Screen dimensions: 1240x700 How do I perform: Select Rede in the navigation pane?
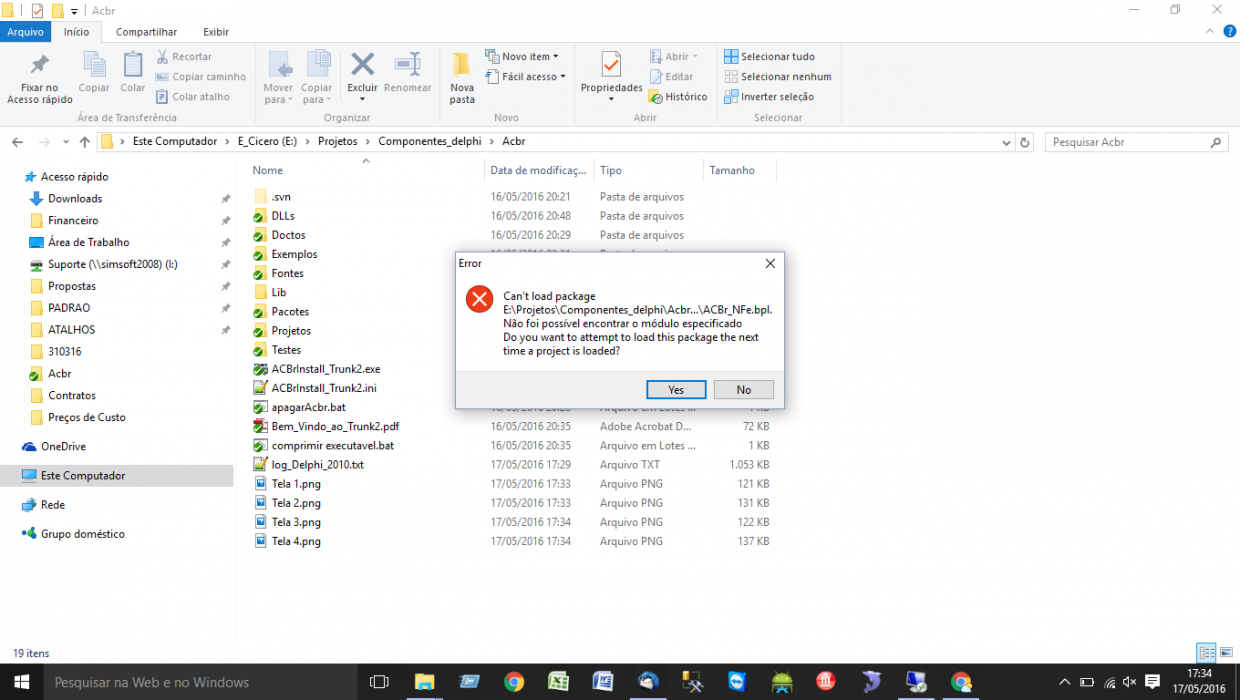pyautogui.click(x=53, y=505)
